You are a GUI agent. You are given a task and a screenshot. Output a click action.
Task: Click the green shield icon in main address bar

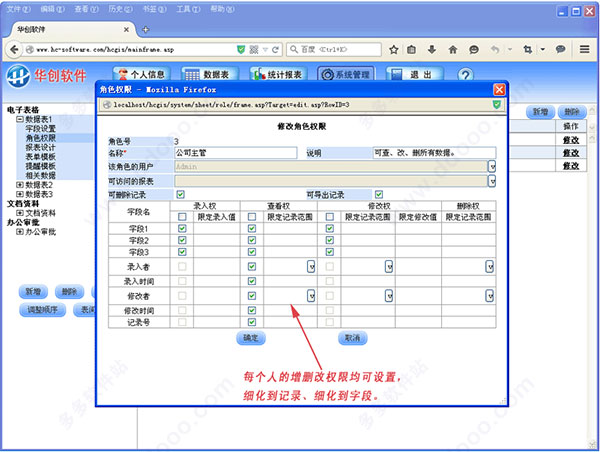tap(241, 49)
